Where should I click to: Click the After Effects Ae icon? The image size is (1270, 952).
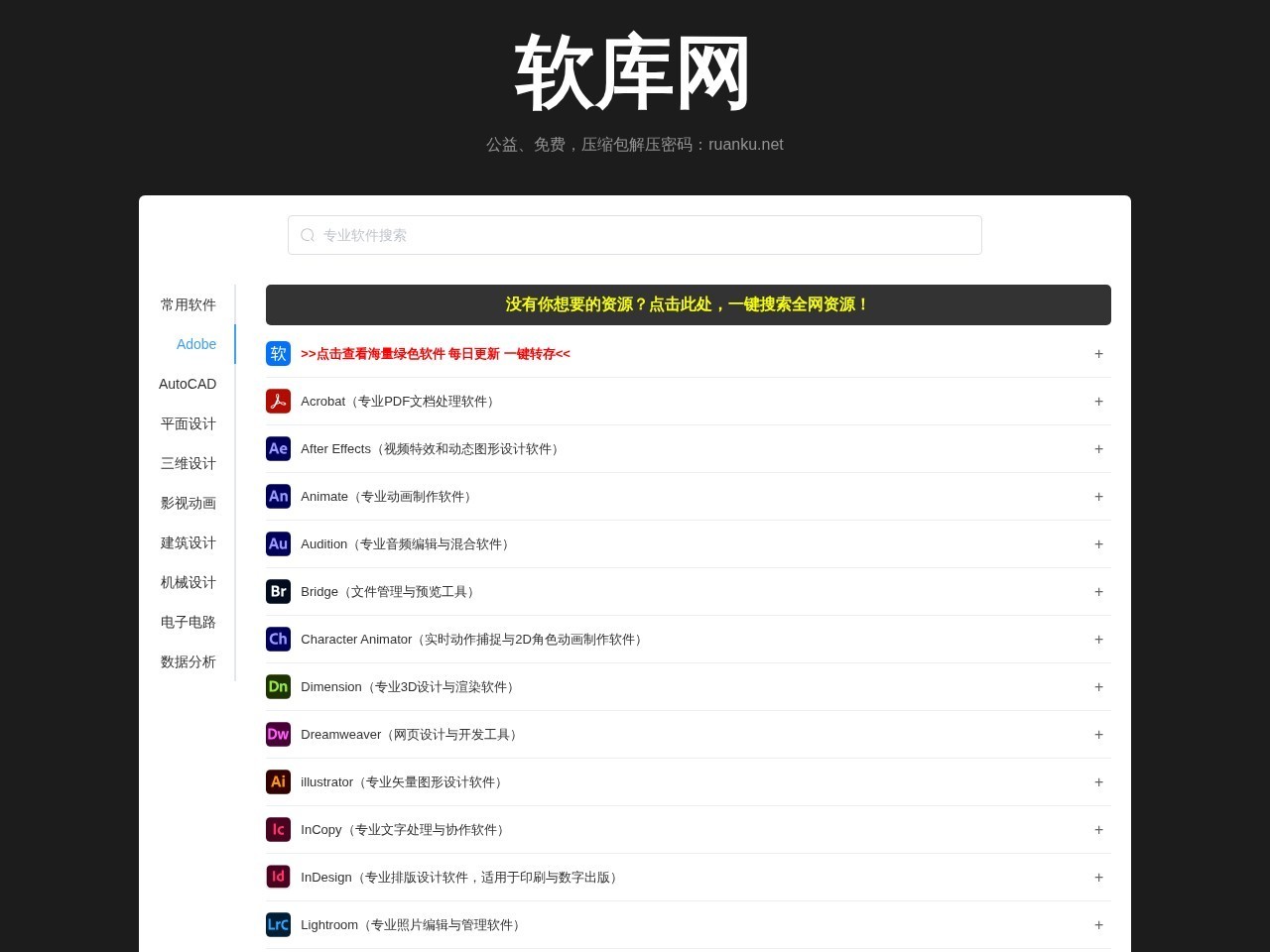tap(278, 448)
